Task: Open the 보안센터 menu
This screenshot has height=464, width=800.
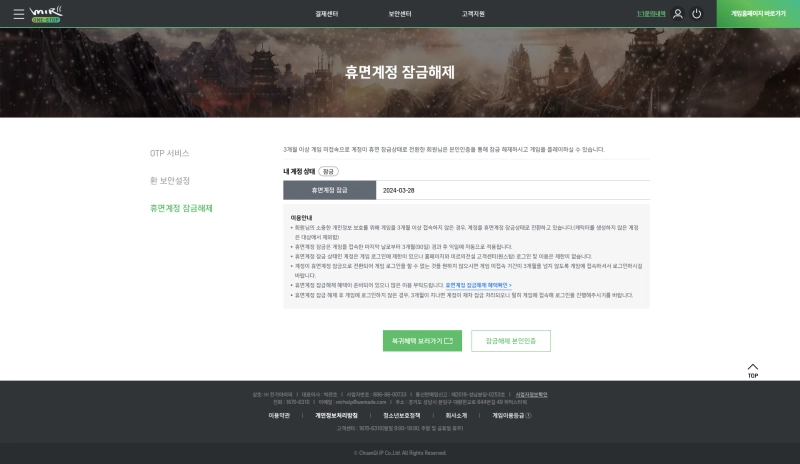Action: click(400, 14)
